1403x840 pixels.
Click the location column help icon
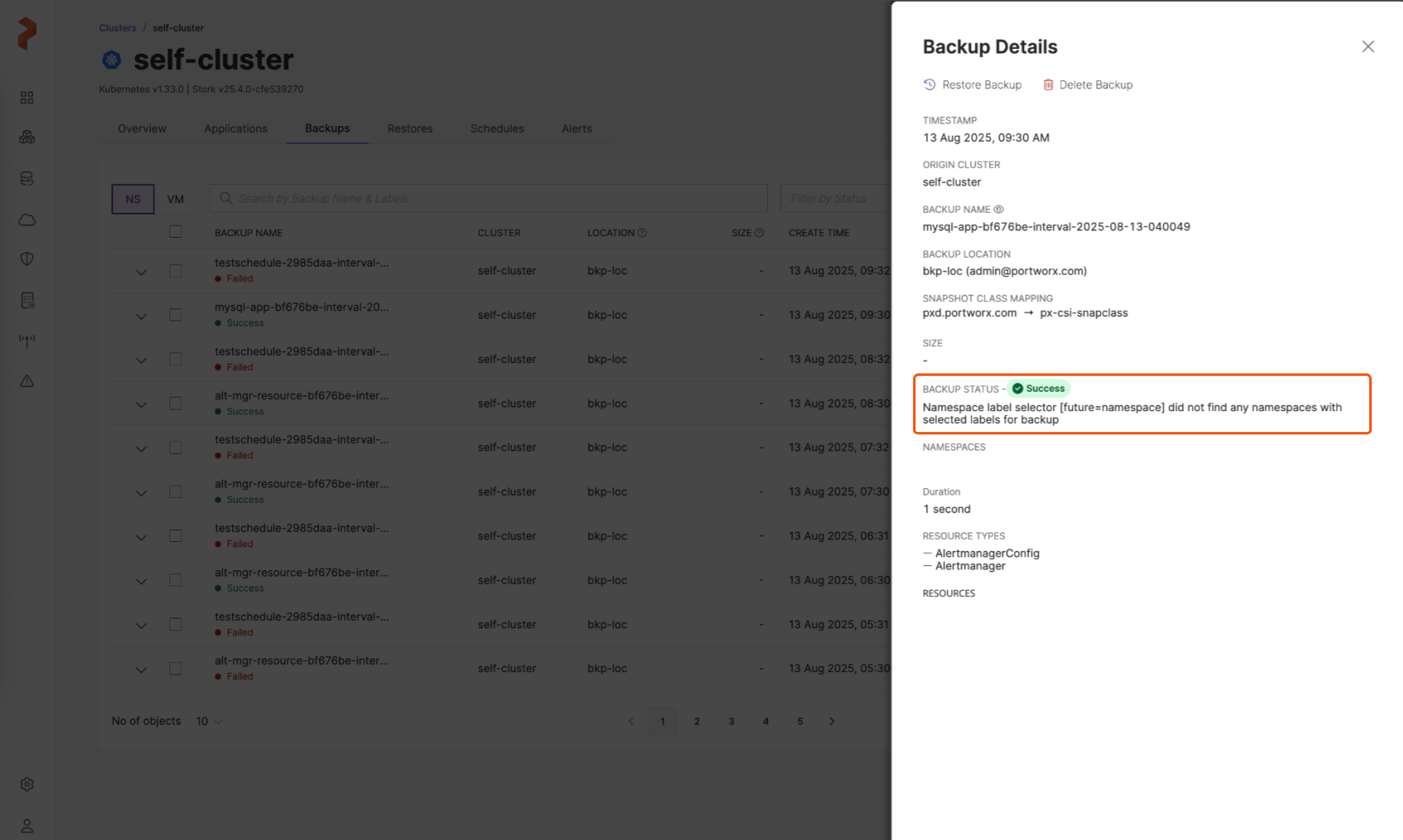[642, 233]
